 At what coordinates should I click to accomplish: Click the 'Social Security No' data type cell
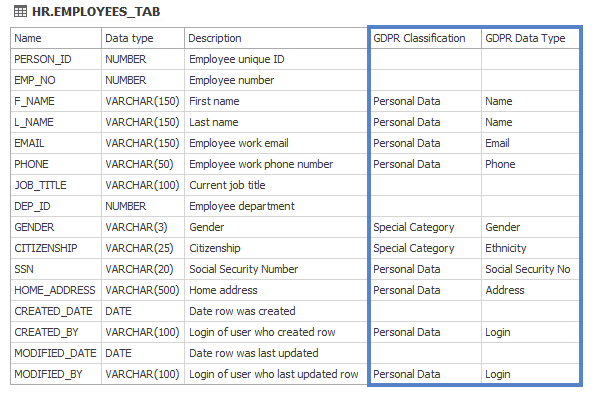click(527, 269)
